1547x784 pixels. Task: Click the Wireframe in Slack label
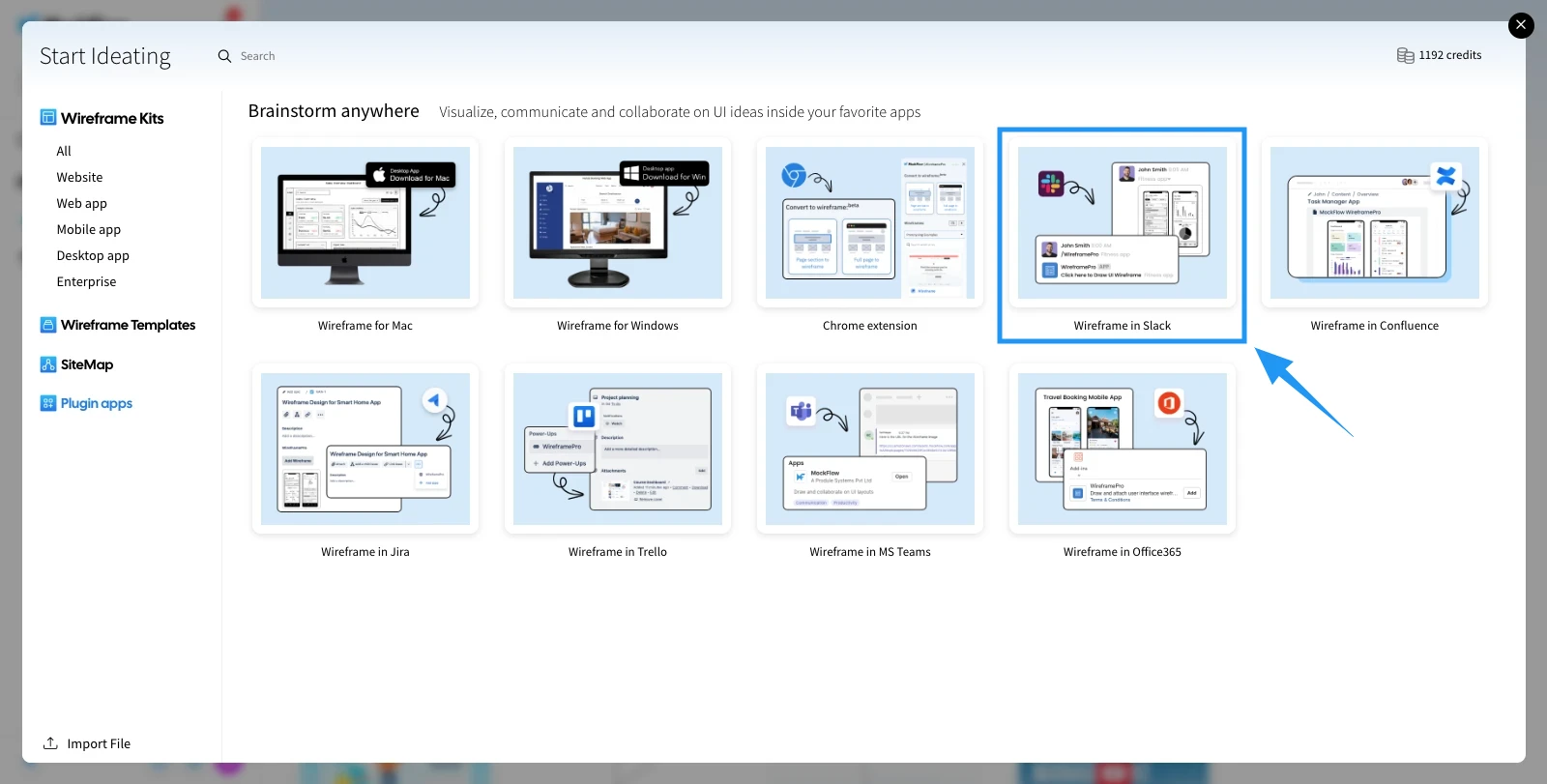(x=1123, y=326)
